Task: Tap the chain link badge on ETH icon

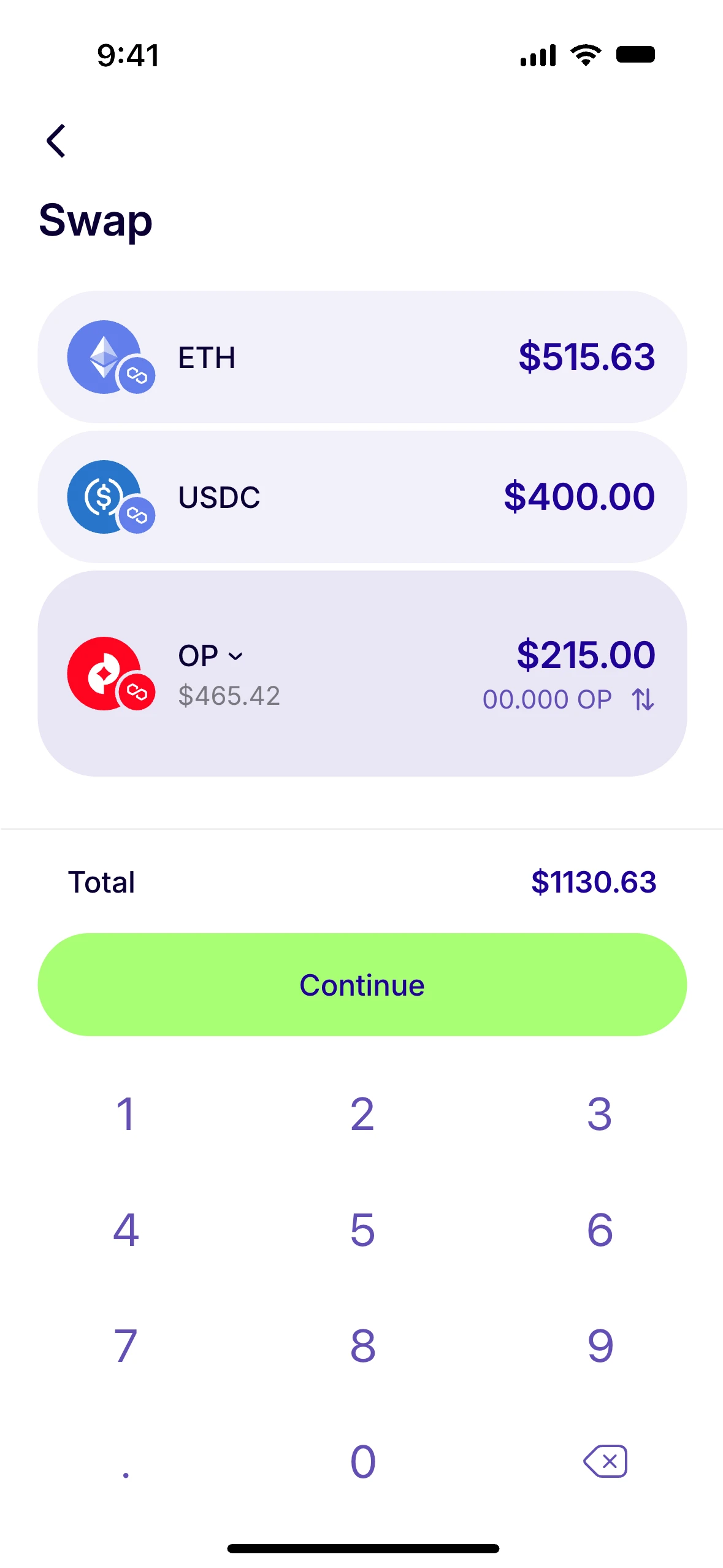Action: pos(136,375)
